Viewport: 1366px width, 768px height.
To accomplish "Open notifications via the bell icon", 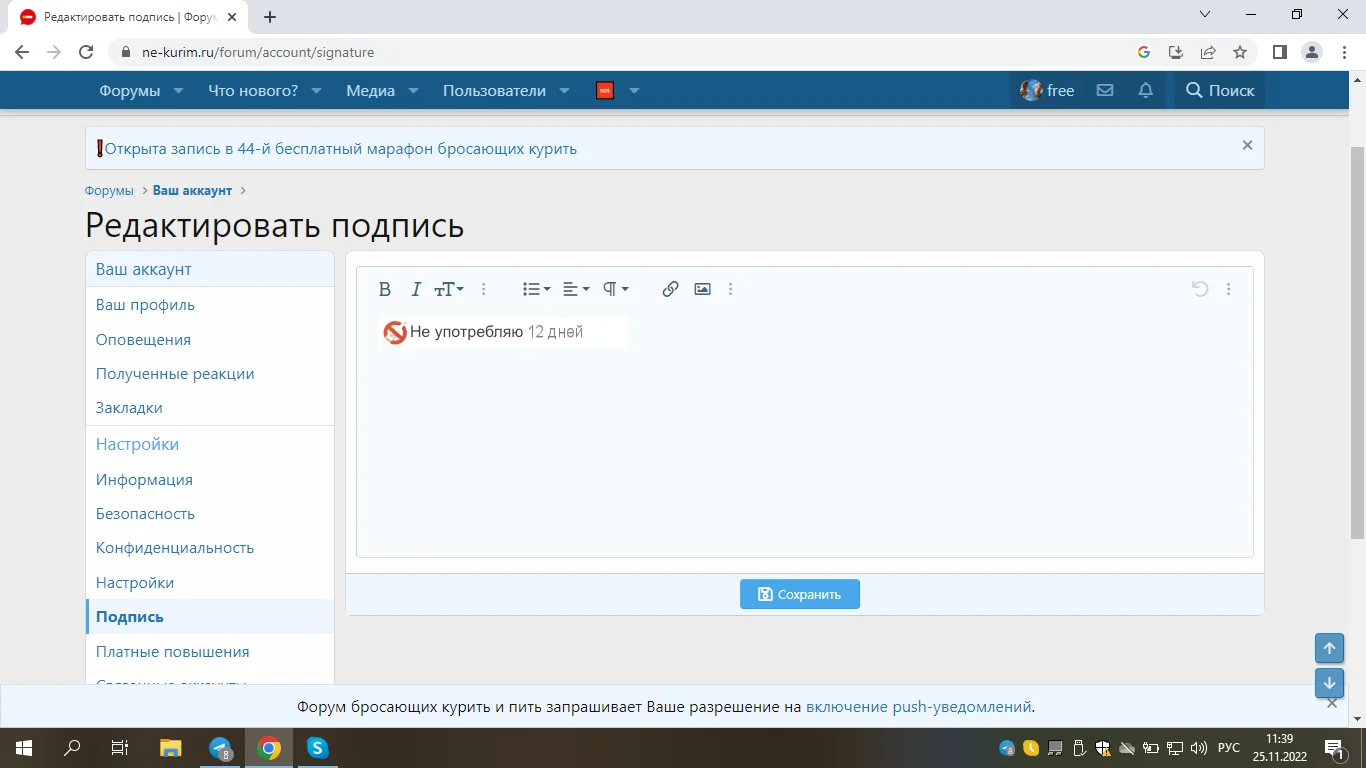I will click(1145, 90).
